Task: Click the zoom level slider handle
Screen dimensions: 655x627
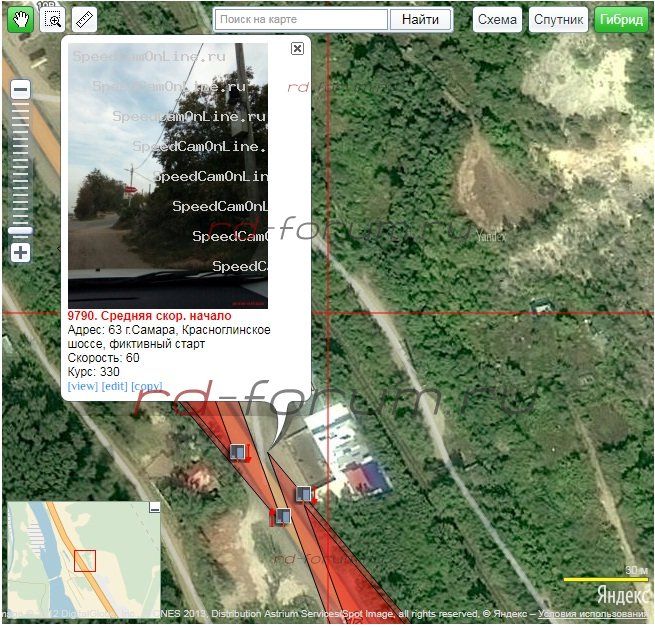Action: pyautogui.click(x=20, y=230)
